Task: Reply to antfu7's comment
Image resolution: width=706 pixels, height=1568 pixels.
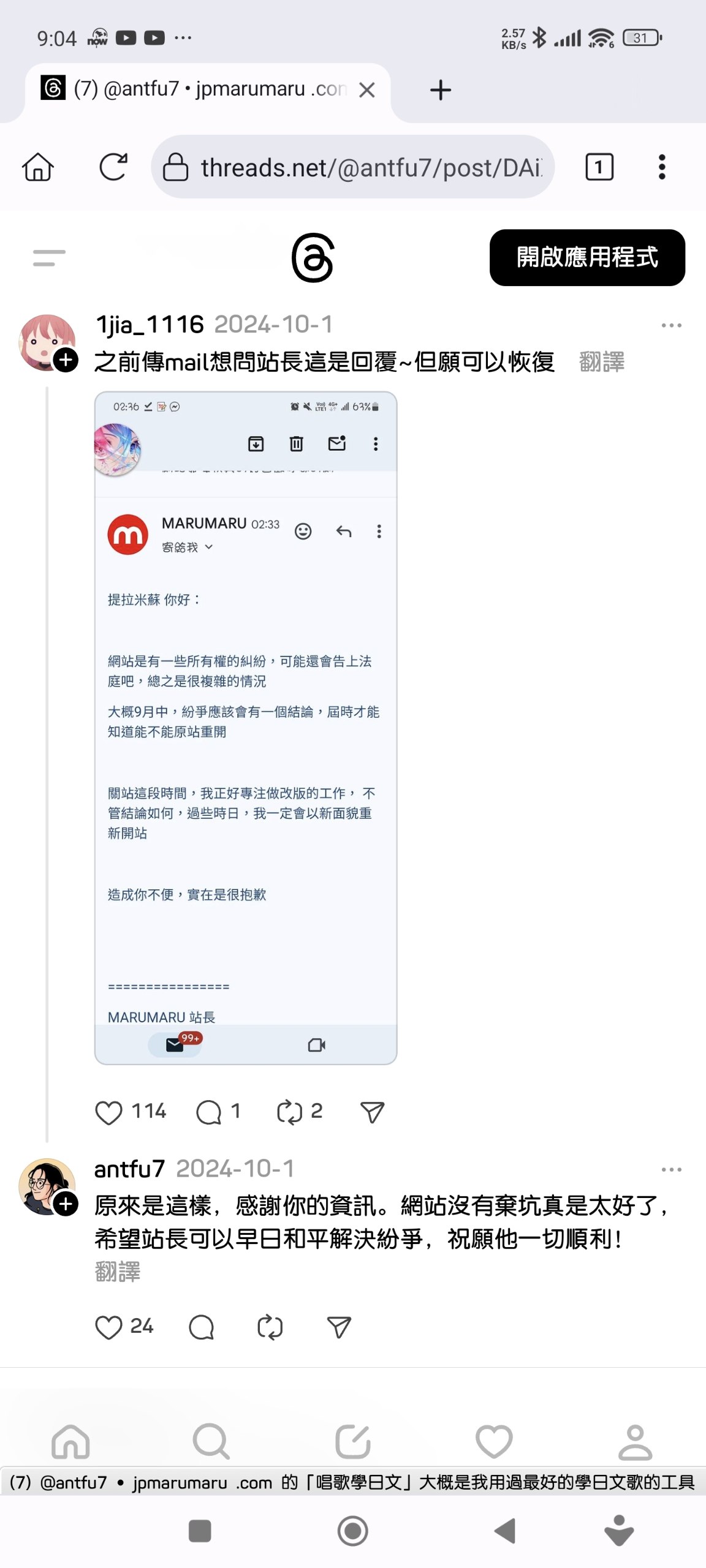Action: tap(202, 1327)
